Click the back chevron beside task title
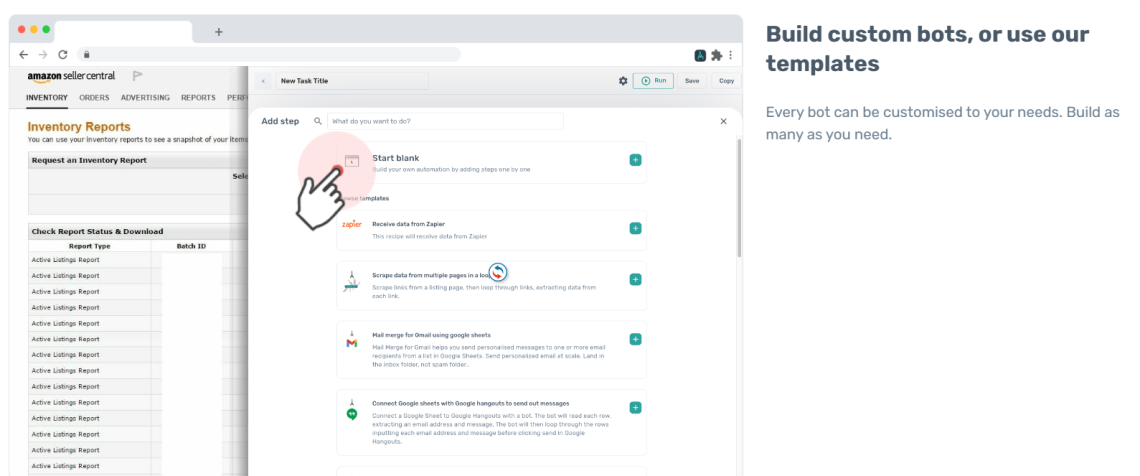The width and height of the screenshot is (1140, 476). (x=263, y=81)
